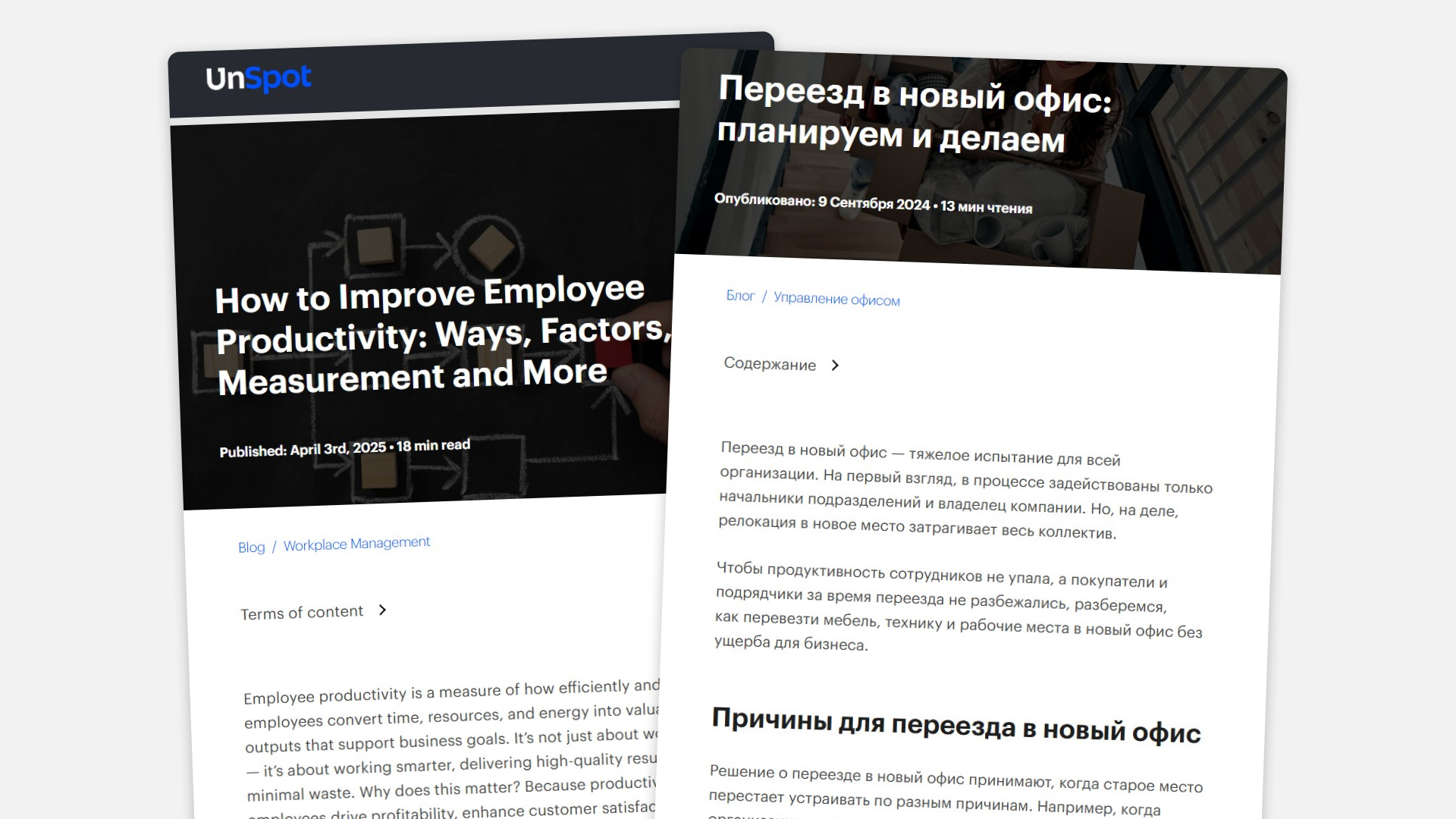The image size is (1456, 819).
Task: Go to the Блог breadcrumb link
Action: (740, 296)
